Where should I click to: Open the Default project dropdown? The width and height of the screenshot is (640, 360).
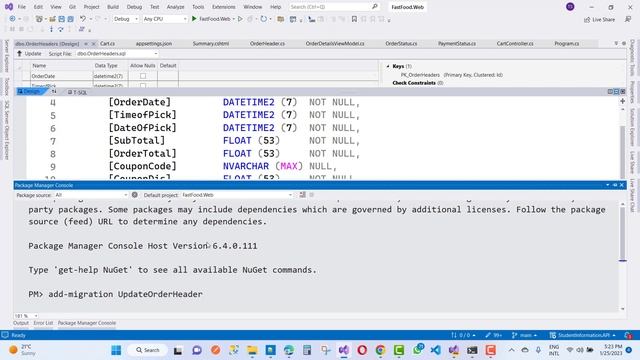[x=237, y=195]
